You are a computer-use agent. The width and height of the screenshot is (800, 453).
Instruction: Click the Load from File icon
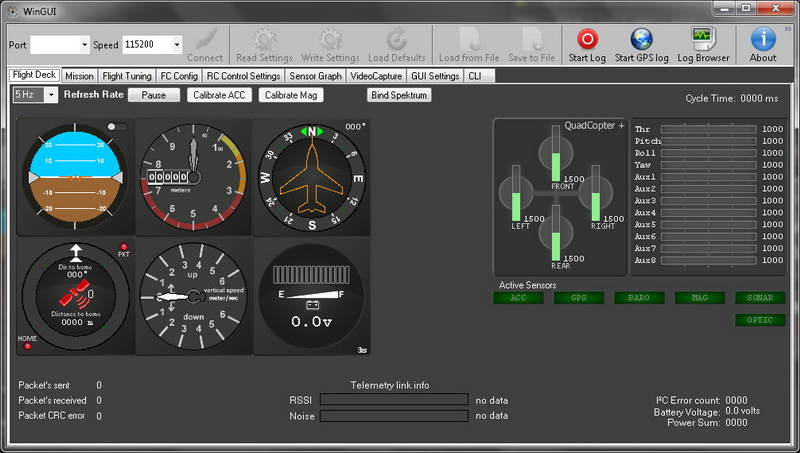[469, 39]
